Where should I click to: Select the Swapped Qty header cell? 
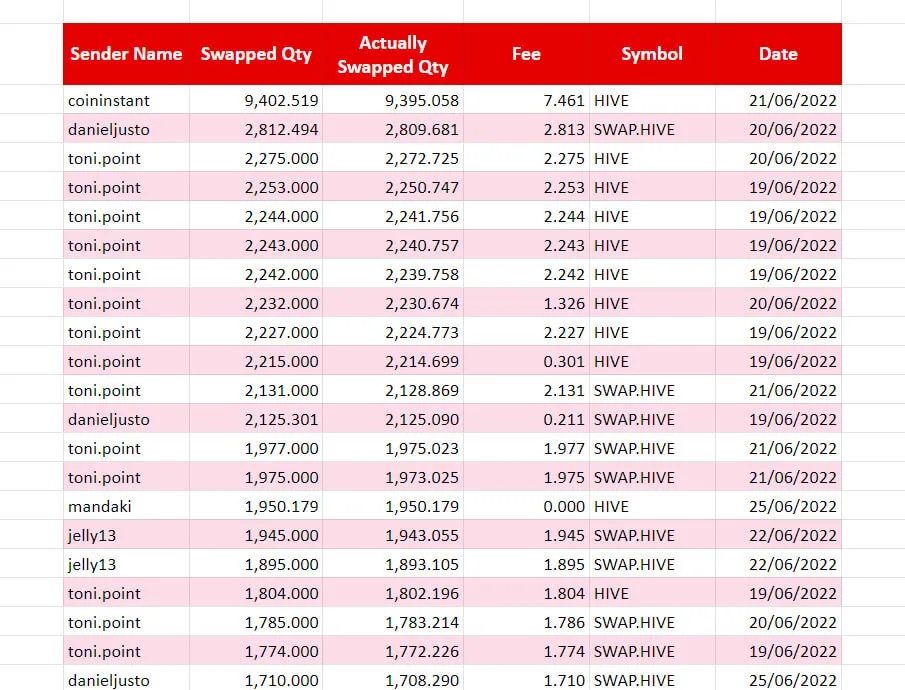coord(256,54)
